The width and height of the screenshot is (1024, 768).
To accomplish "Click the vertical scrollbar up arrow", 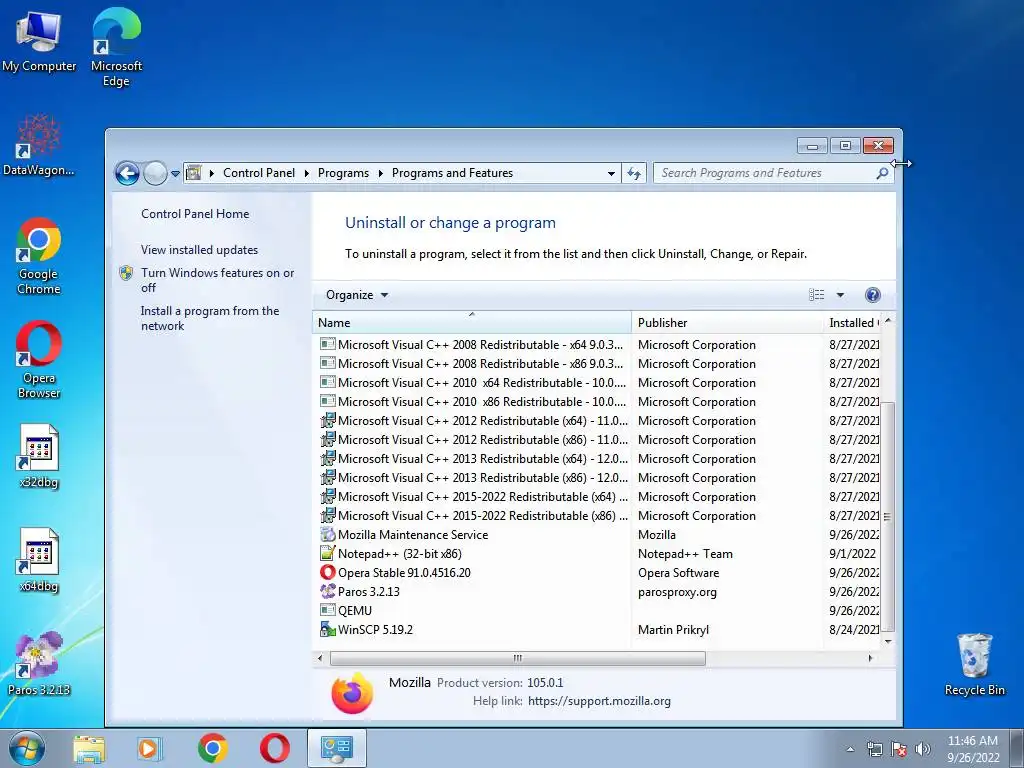I will coord(888,321).
